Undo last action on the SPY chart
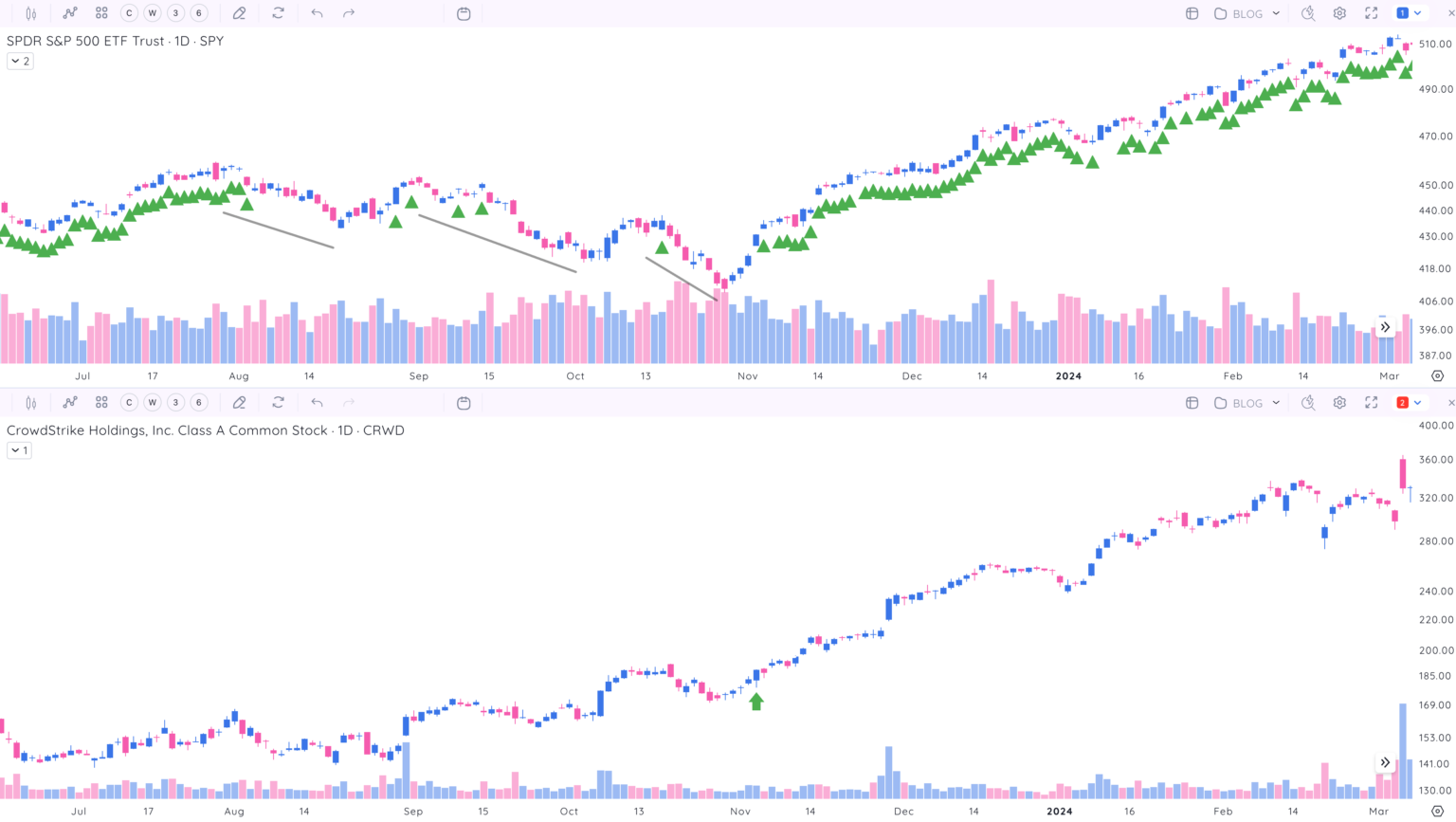1456x822 pixels. 317,13
